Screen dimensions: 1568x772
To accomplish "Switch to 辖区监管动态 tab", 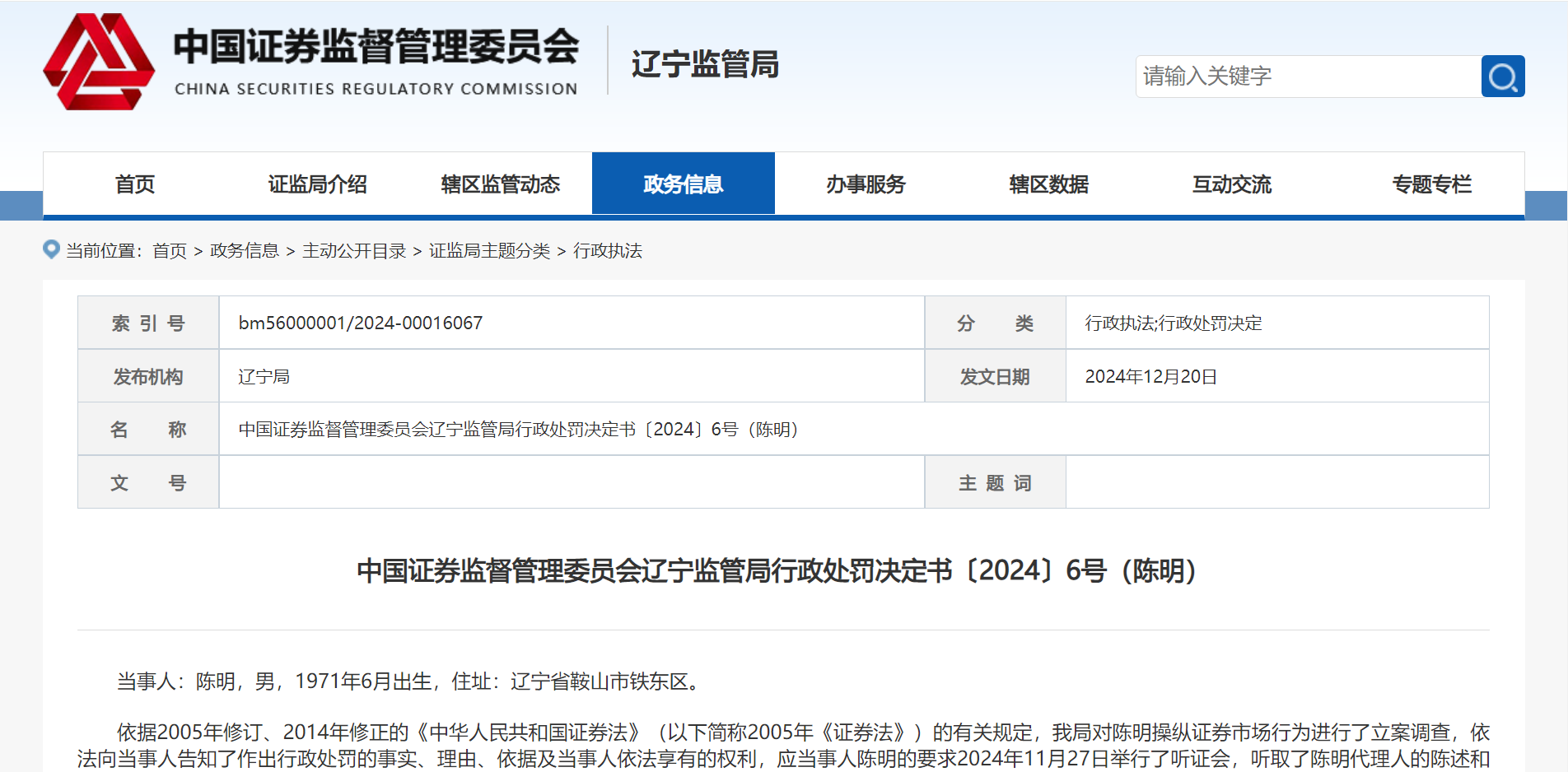I will point(500,184).
